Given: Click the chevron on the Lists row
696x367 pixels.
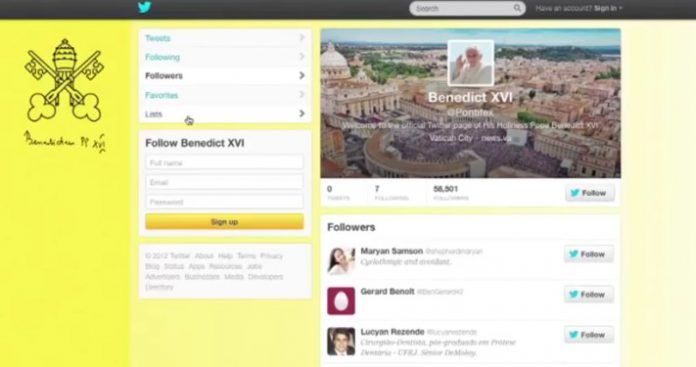Looking at the screenshot, I should pos(302,114).
